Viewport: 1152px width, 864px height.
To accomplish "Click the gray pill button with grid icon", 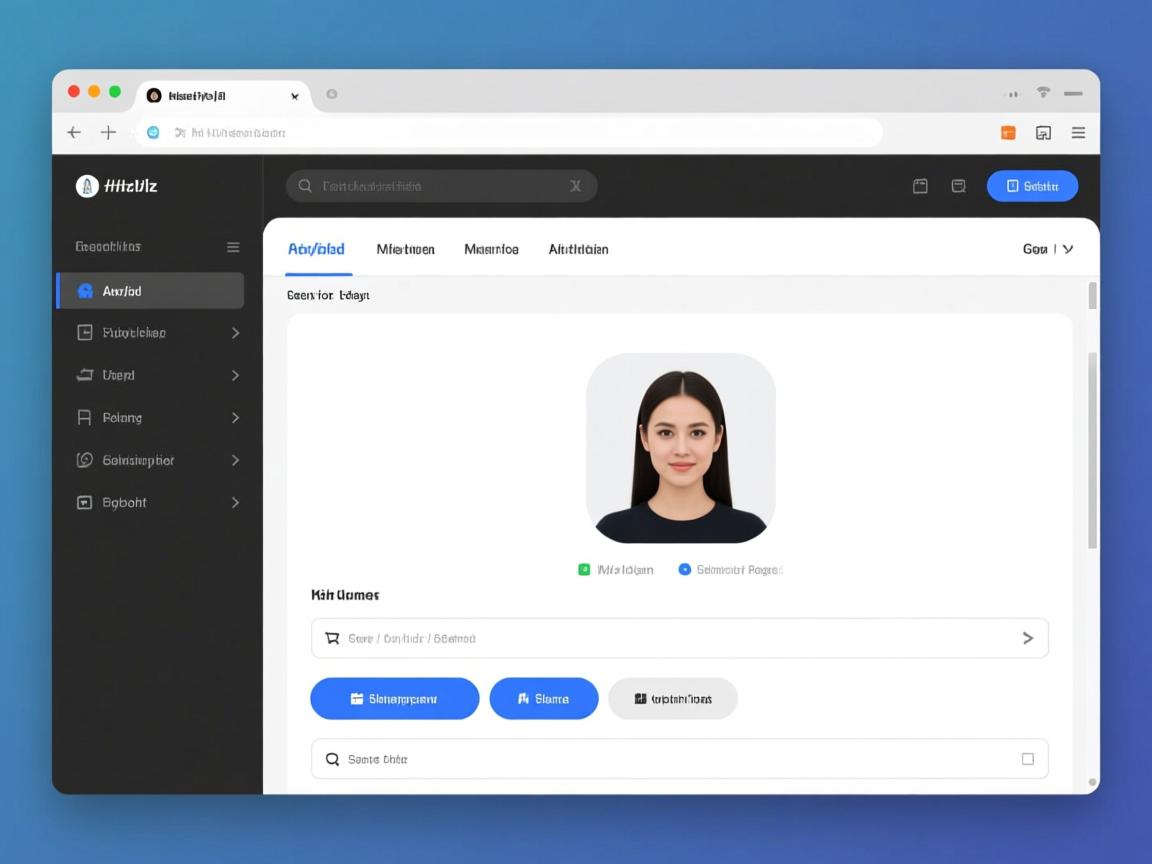I will (x=673, y=699).
